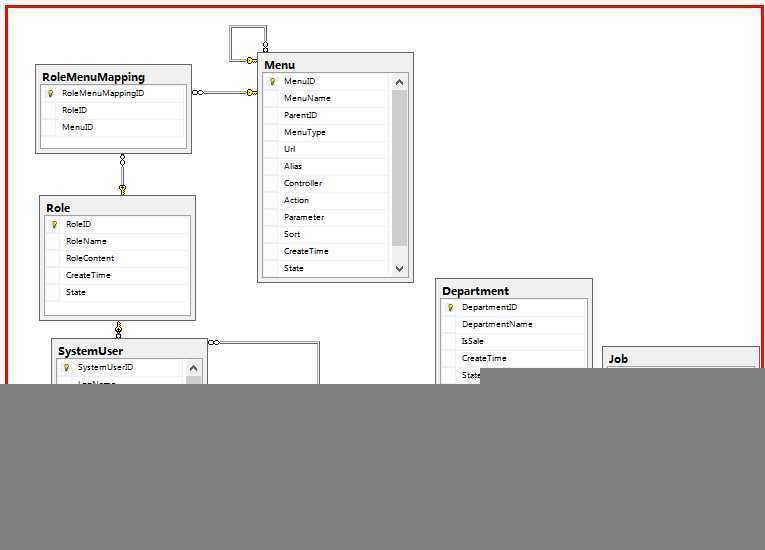Select the DepartmentID column row
Screen dimensions: 765x550
(513, 307)
